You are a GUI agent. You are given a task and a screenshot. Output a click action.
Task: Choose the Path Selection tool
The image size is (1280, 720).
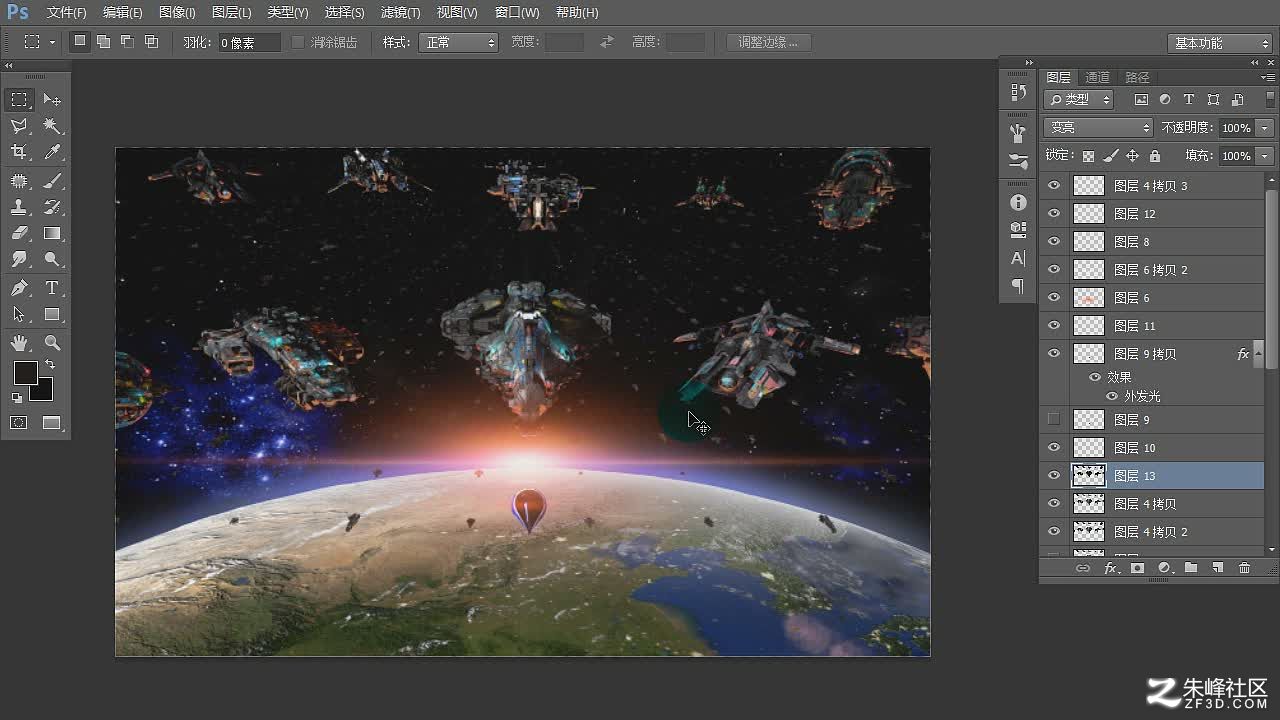(19, 314)
